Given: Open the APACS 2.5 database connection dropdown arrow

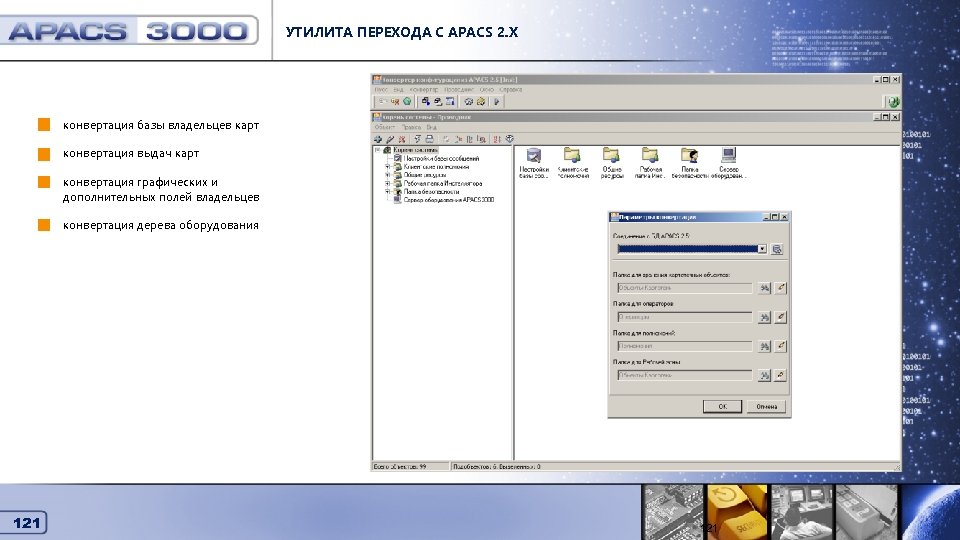Looking at the screenshot, I should click(762, 249).
